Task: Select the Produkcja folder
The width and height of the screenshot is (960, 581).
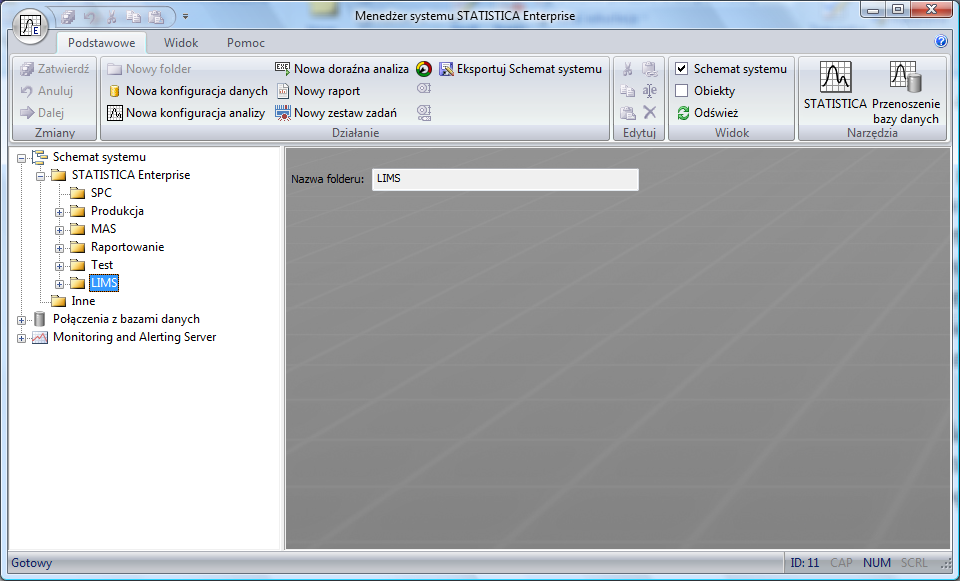Action: coord(117,211)
